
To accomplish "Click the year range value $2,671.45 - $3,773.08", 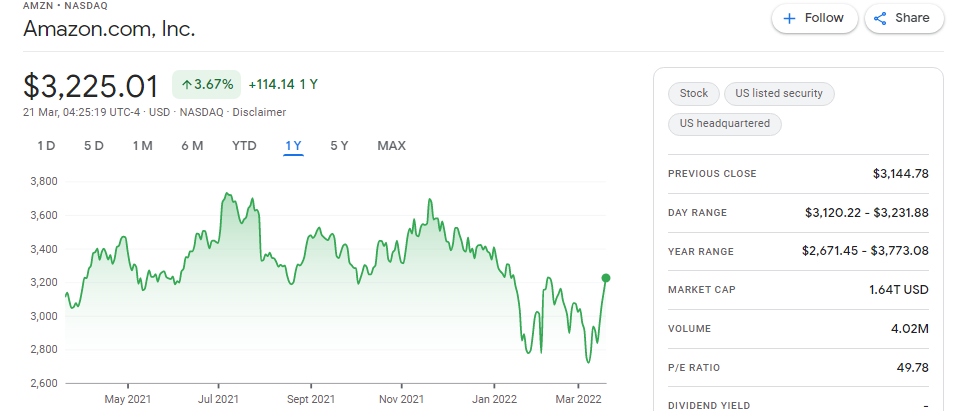I will click(865, 251).
